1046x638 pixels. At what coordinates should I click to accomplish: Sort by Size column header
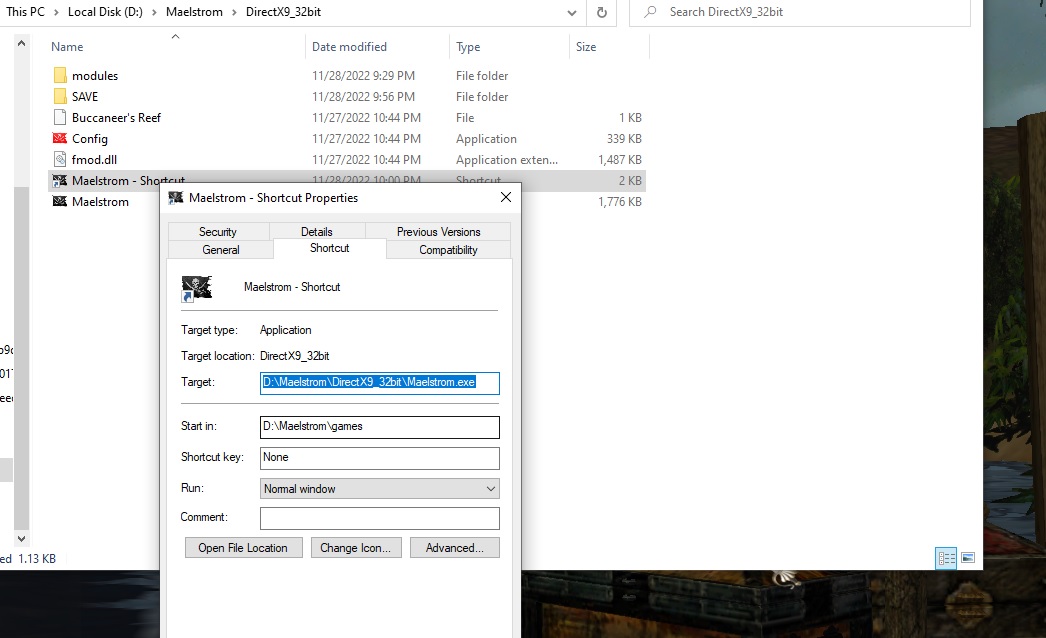pyautogui.click(x=586, y=47)
